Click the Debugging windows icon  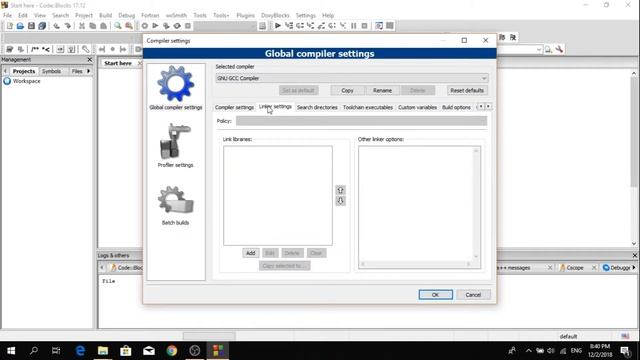(379, 26)
